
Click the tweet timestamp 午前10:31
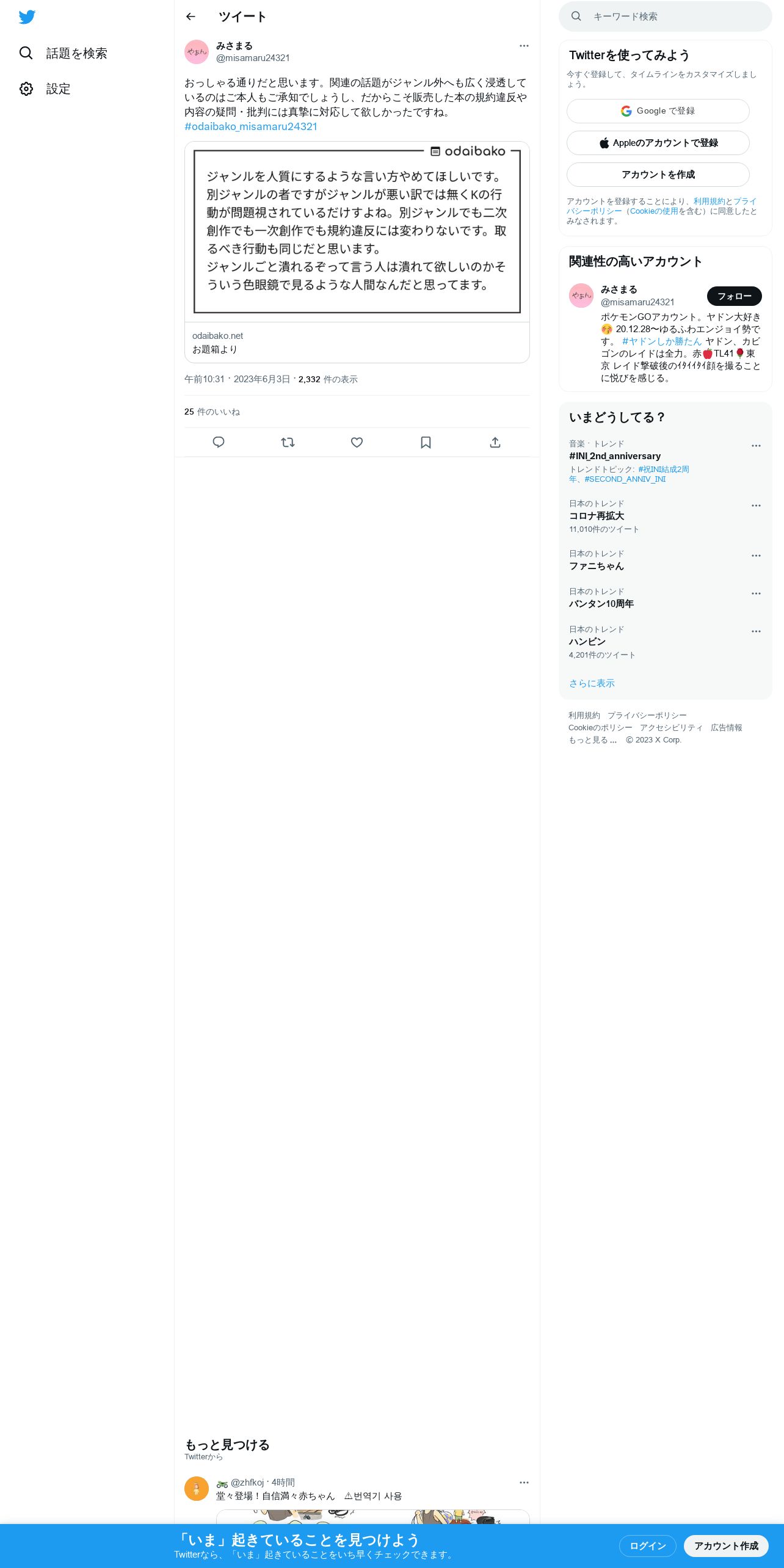tap(237, 379)
